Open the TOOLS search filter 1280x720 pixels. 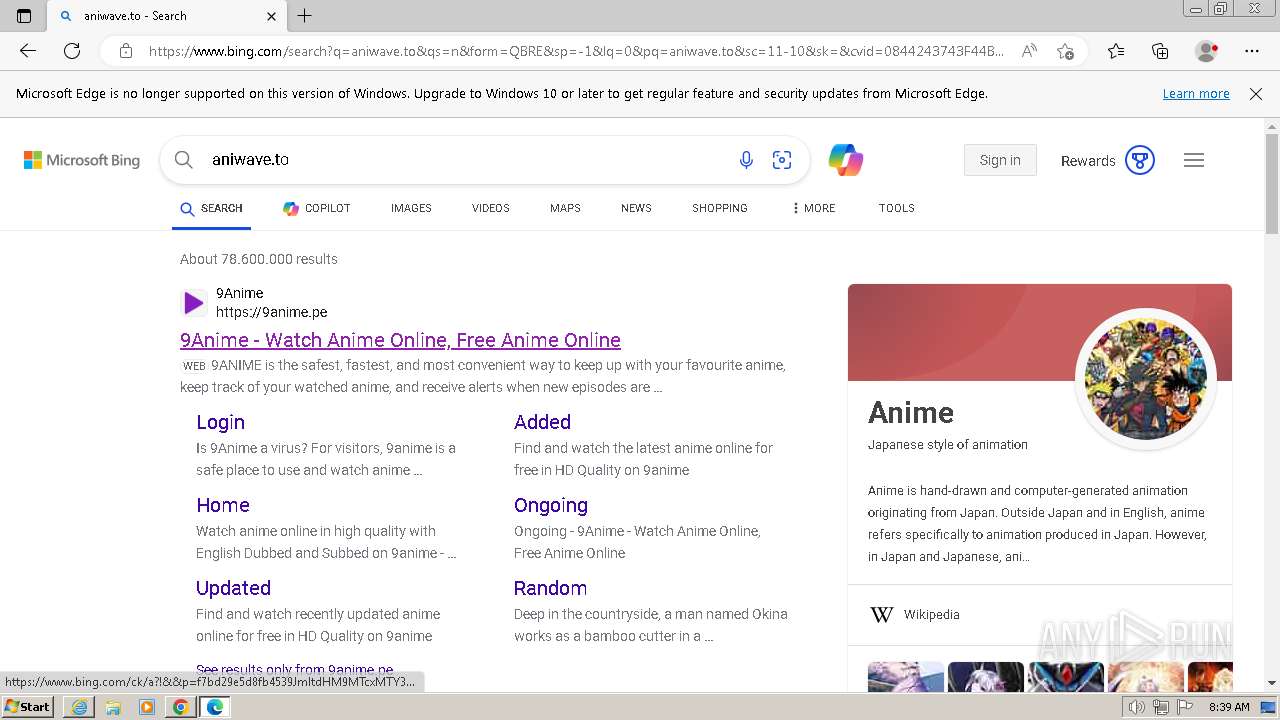tap(897, 208)
